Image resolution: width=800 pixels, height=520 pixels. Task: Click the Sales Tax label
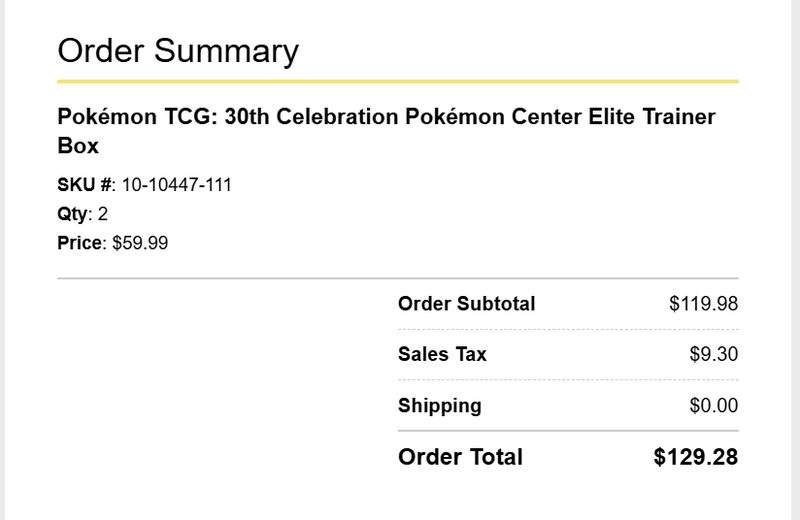[x=442, y=354]
